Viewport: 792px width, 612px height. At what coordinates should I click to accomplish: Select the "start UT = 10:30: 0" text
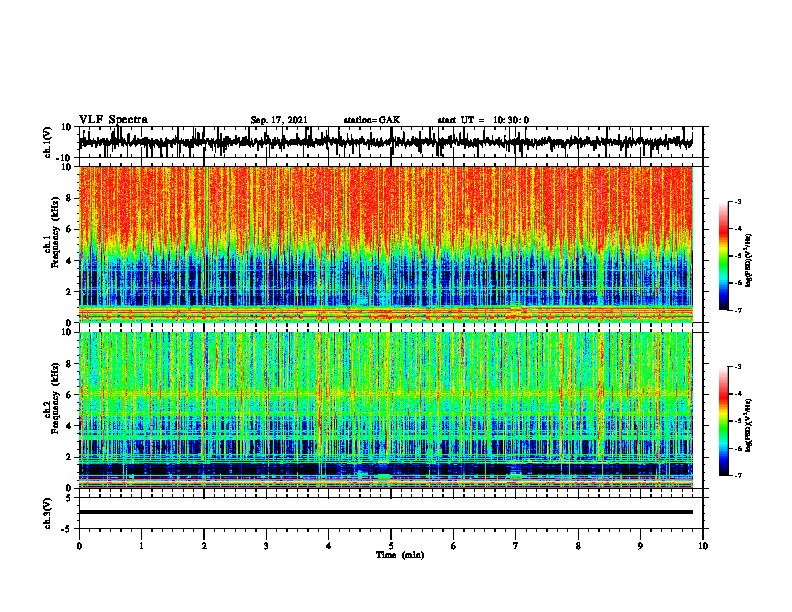483,120
